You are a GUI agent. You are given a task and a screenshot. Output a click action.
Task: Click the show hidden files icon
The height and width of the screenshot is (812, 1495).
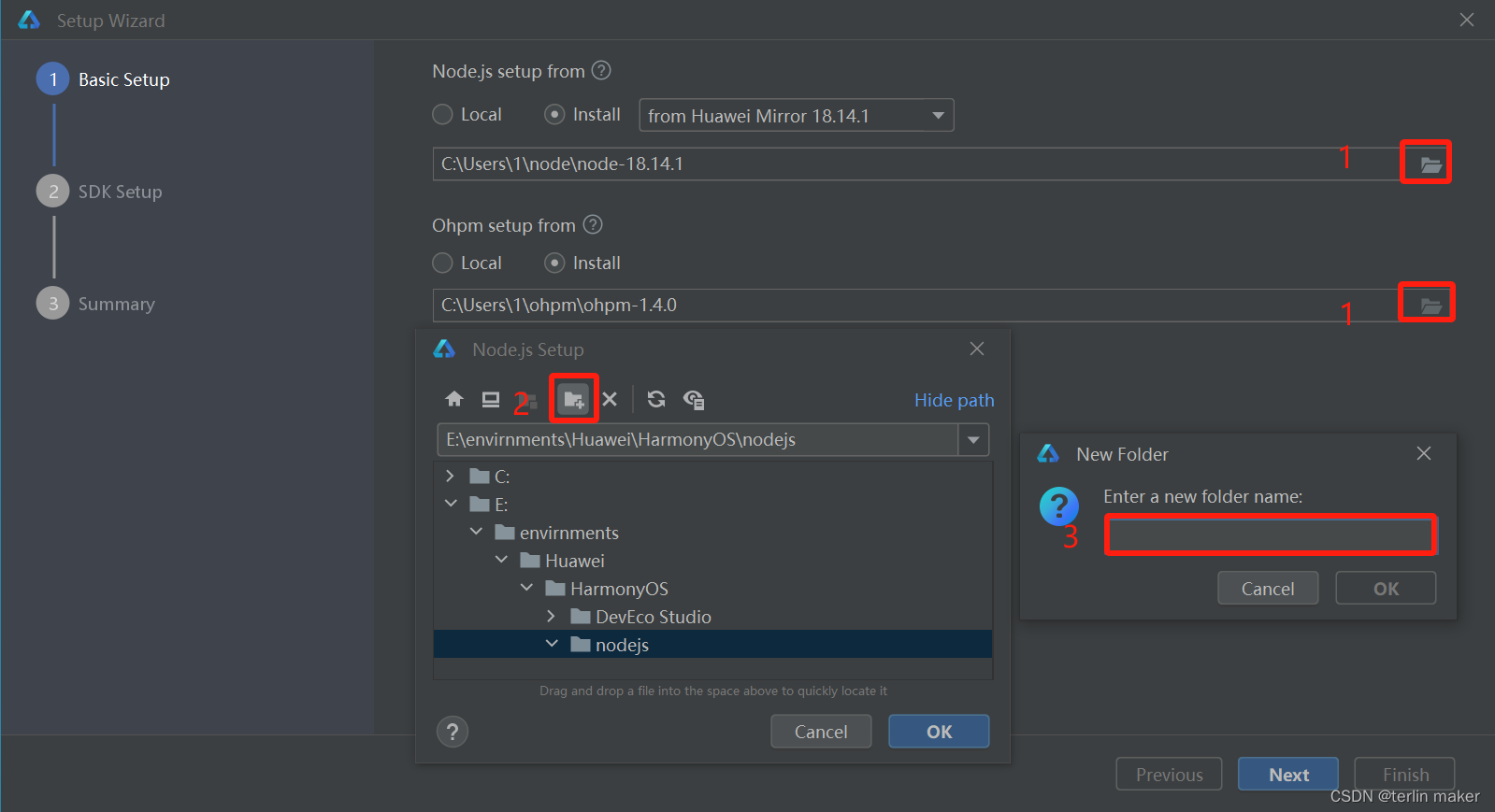pyautogui.click(x=694, y=399)
